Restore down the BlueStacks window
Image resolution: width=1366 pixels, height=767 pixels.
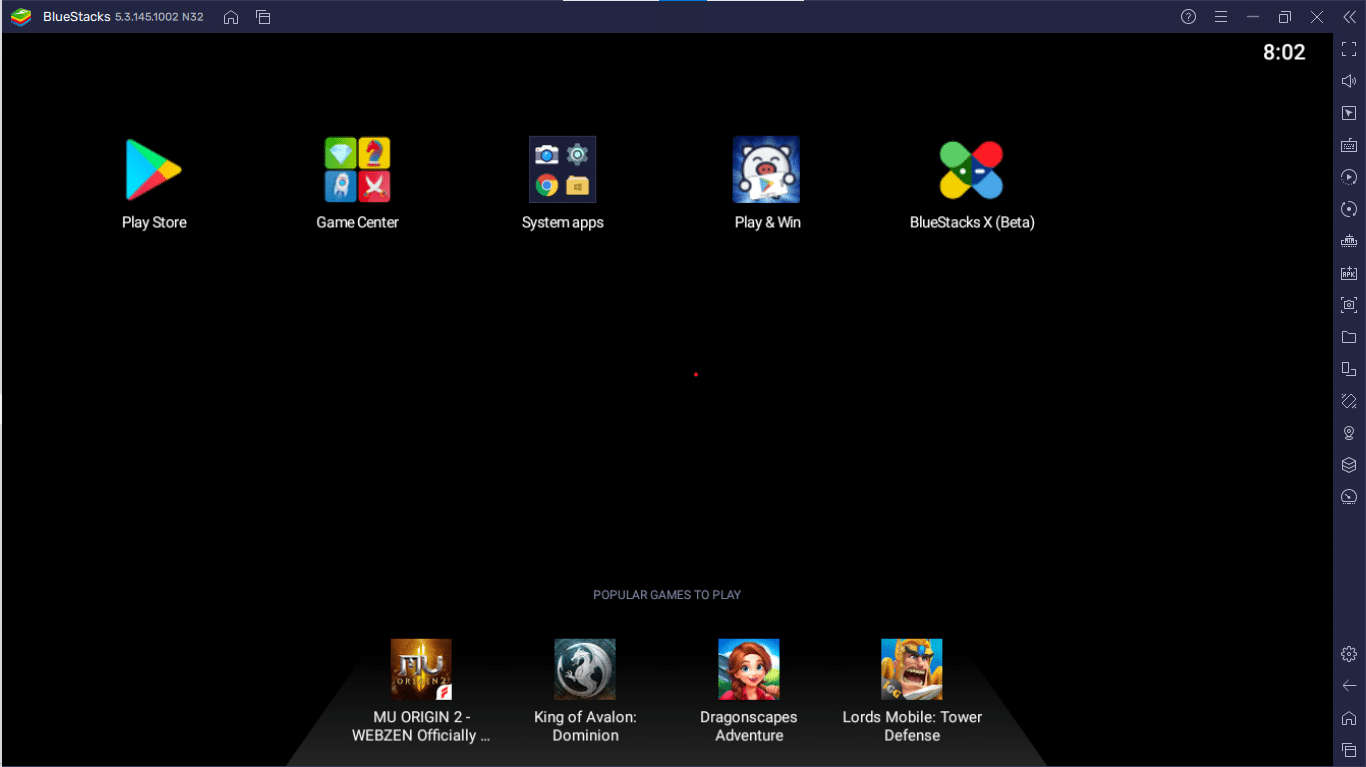coord(1285,17)
